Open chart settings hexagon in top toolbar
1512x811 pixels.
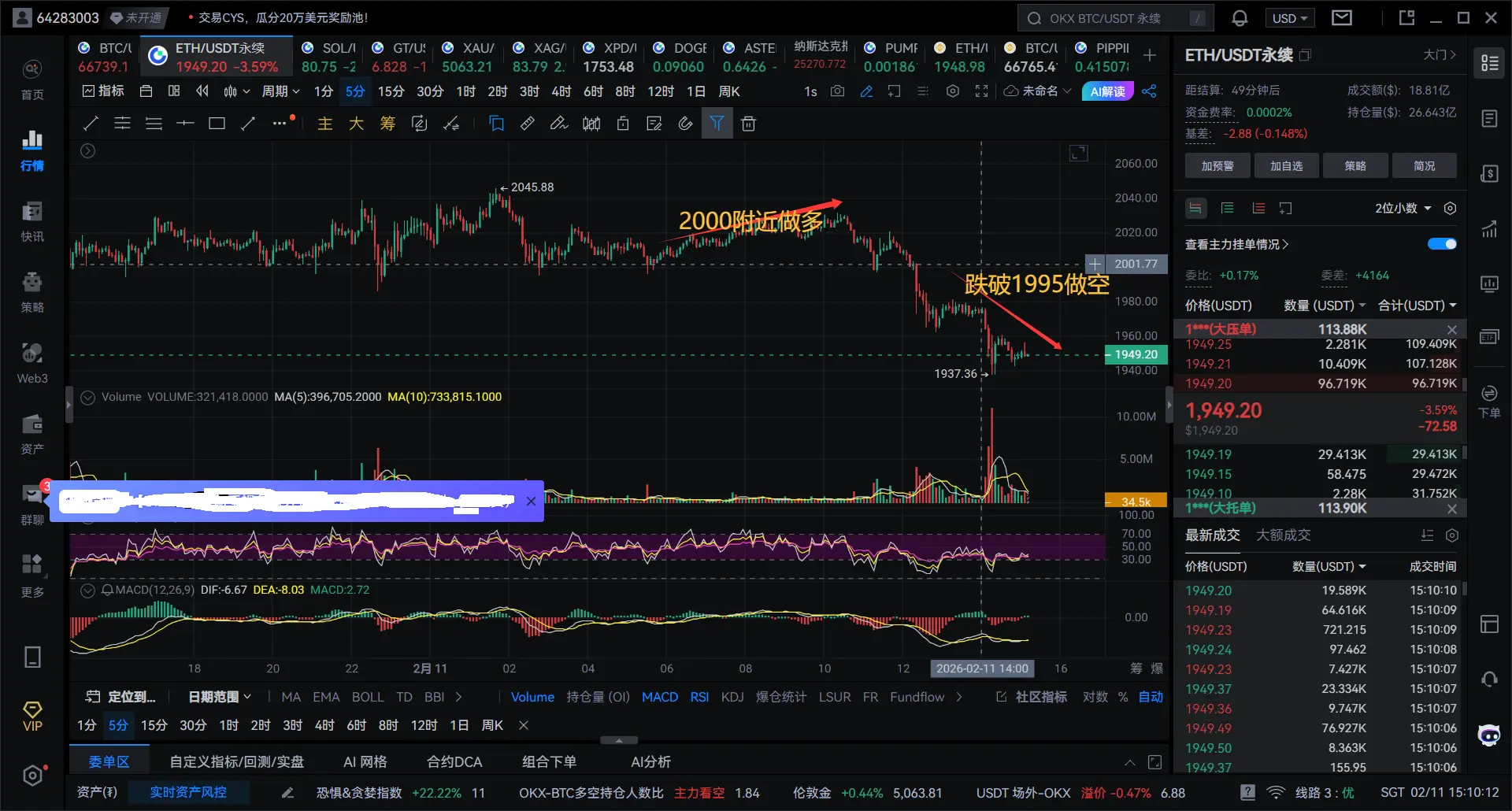(953, 91)
